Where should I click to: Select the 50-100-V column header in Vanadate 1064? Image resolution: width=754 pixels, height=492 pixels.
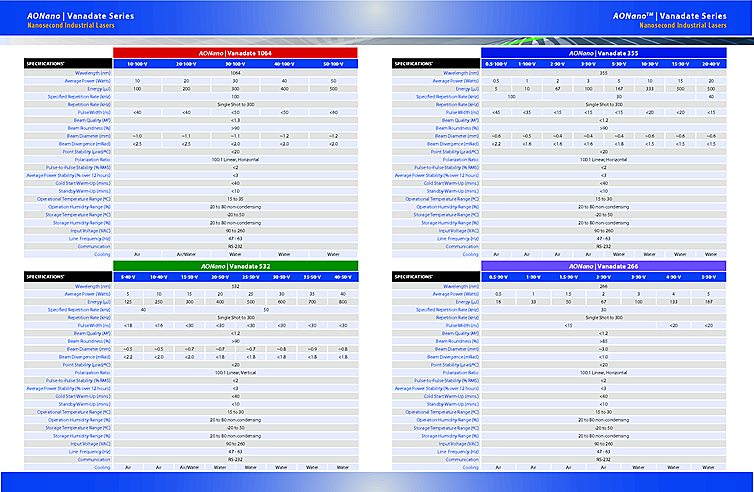coord(333,63)
